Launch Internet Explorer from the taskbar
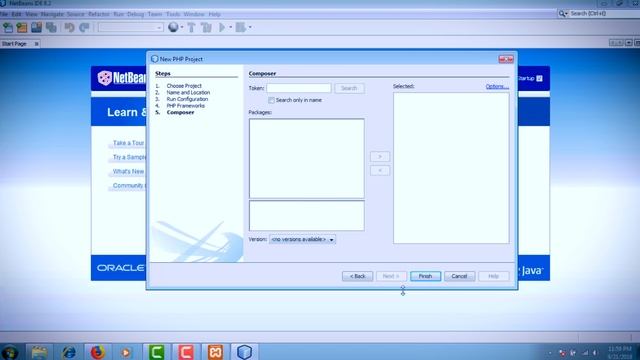 point(69,352)
